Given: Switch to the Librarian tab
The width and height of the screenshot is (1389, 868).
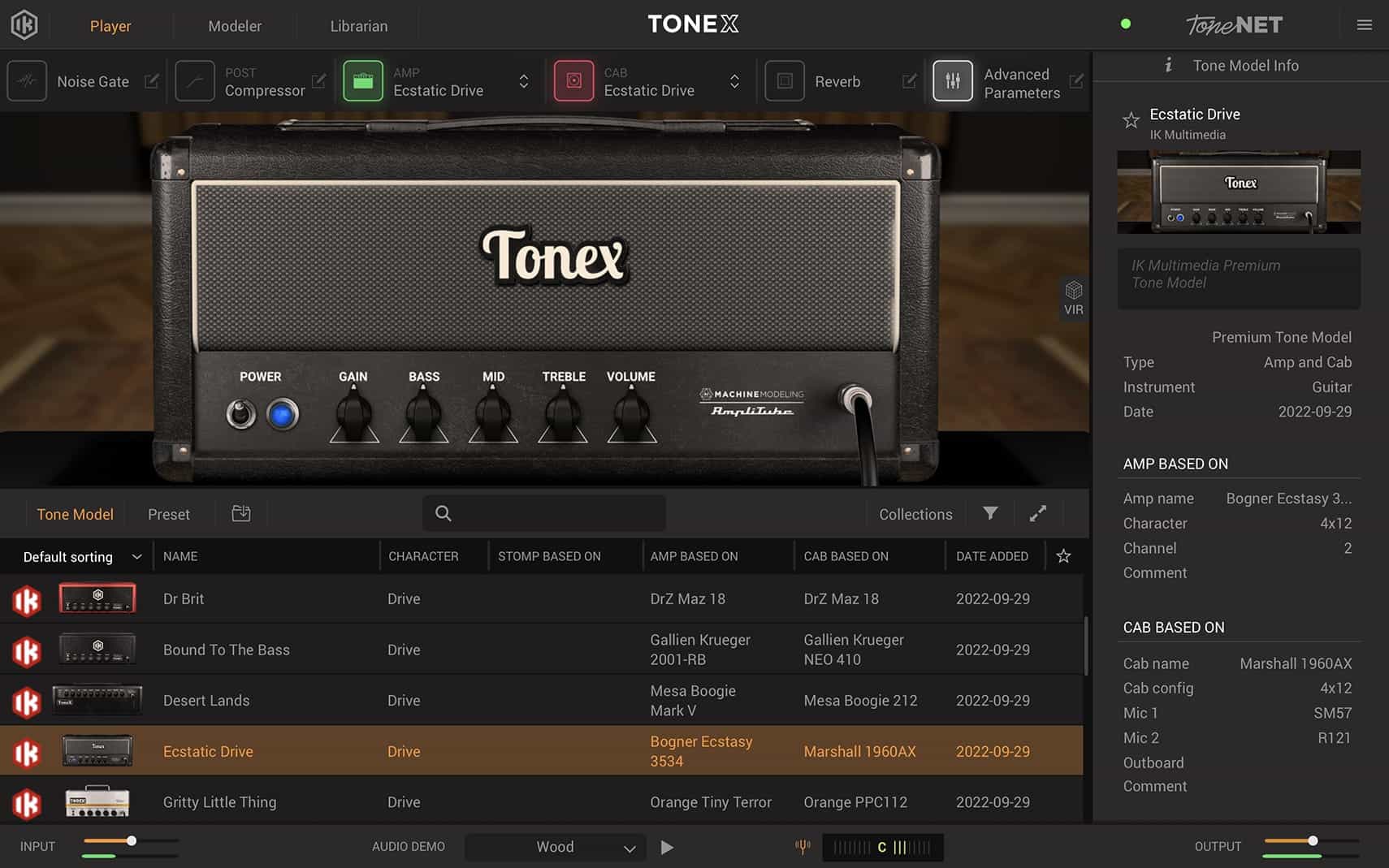Looking at the screenshot, I should [359, 26].
